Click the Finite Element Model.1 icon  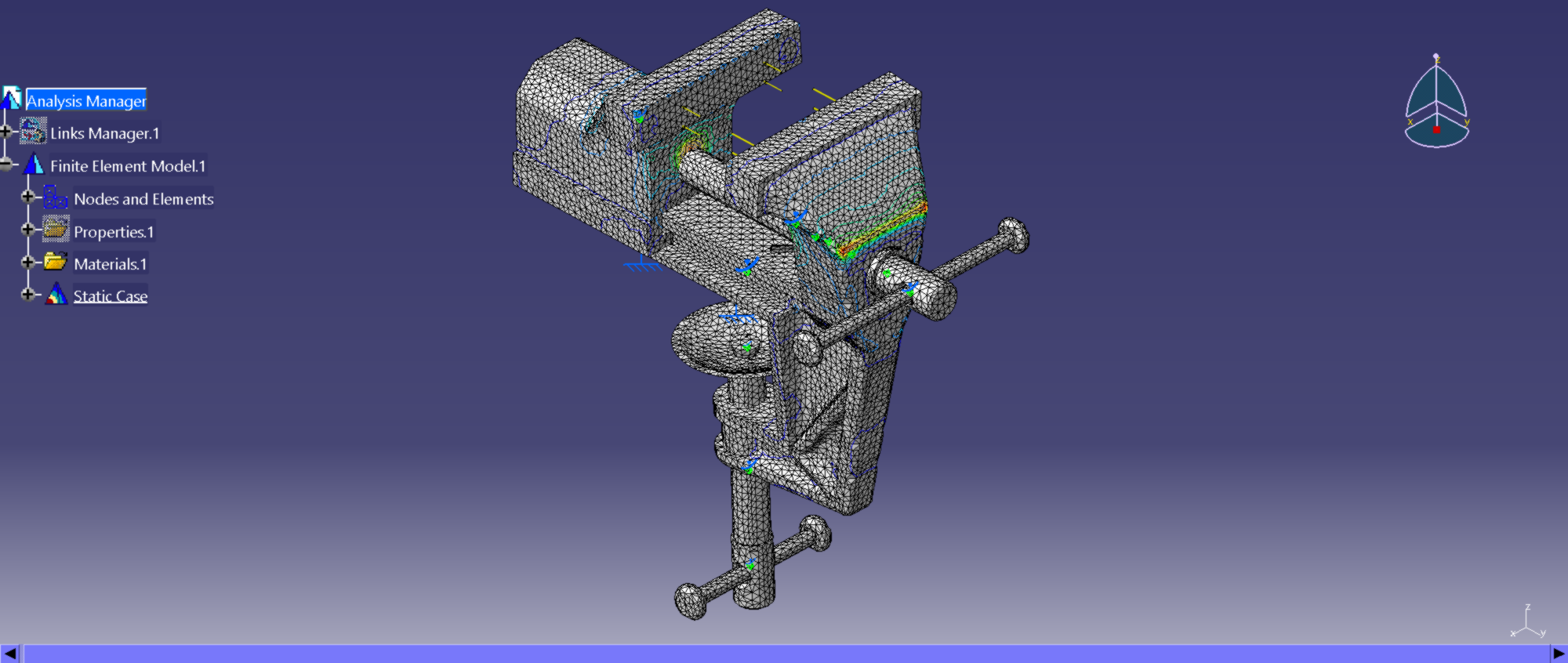(x=34, y=165)
